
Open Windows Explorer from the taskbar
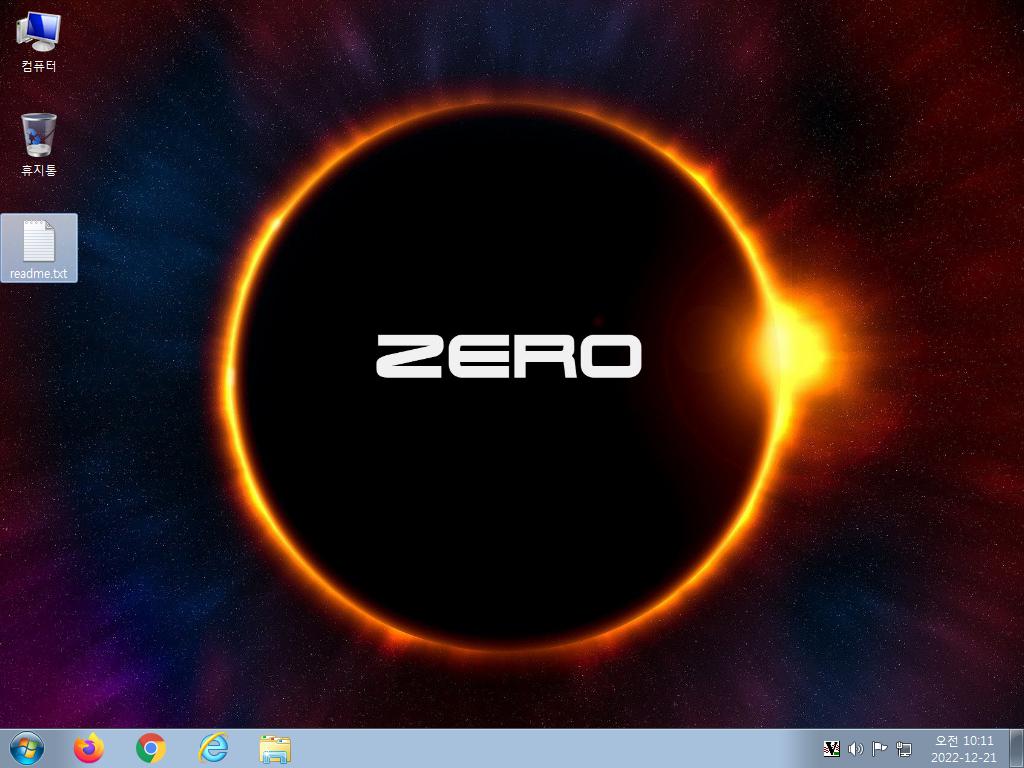click(275, 749)
